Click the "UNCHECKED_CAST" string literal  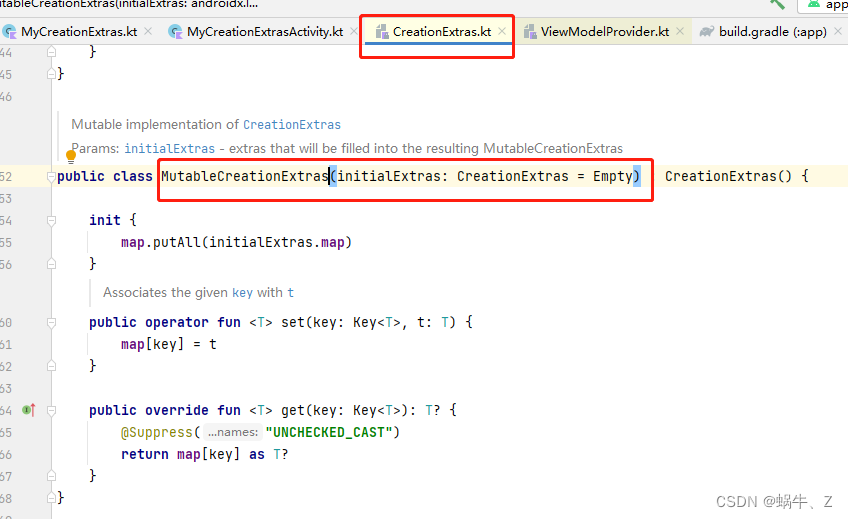click(329, 432)
